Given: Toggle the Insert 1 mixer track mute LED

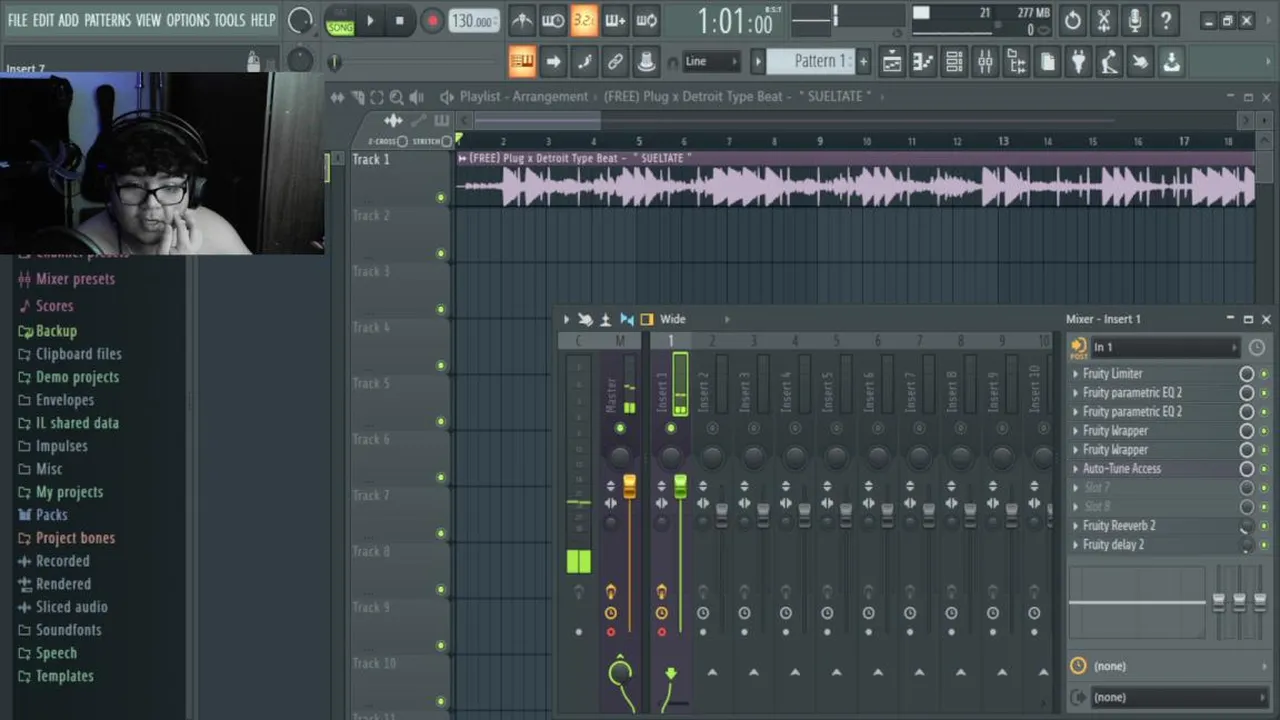Looking at the screenshot, I should [x=670, y=428].
